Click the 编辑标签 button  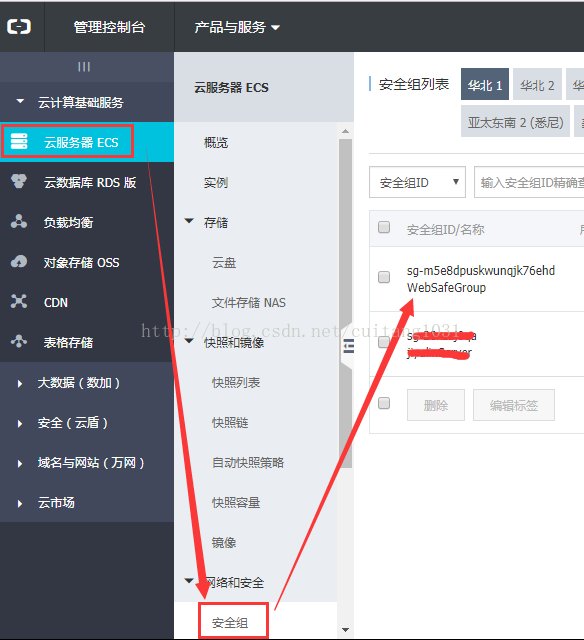pyautogui.click(x=514, y=405)
